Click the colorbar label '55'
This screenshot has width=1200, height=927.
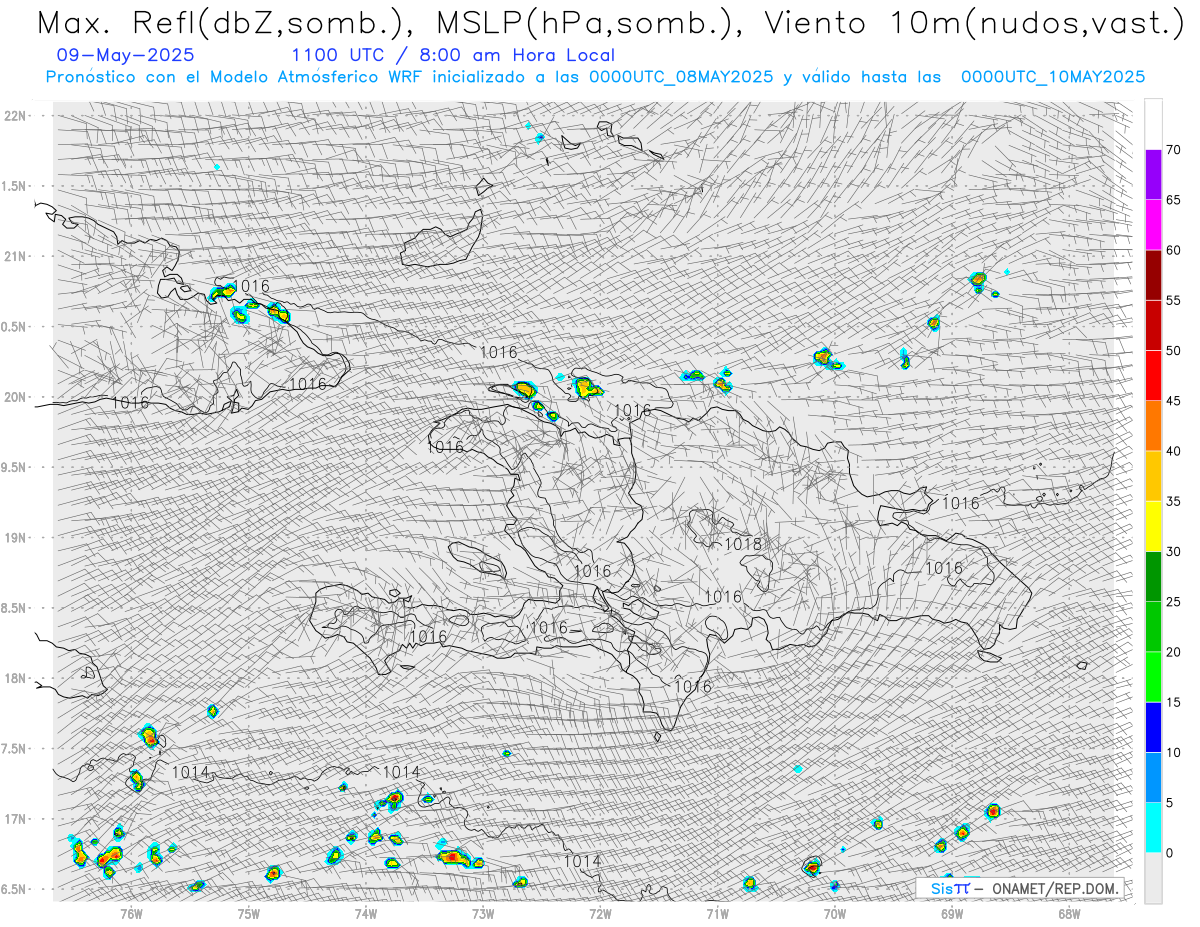click(1173, 301)
